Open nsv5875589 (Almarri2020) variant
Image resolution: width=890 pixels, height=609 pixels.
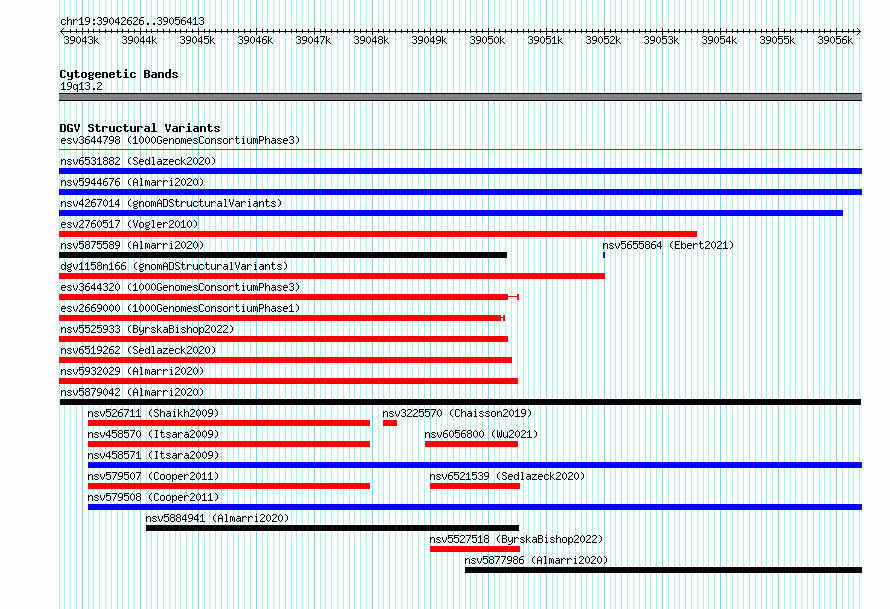point(132,245)
